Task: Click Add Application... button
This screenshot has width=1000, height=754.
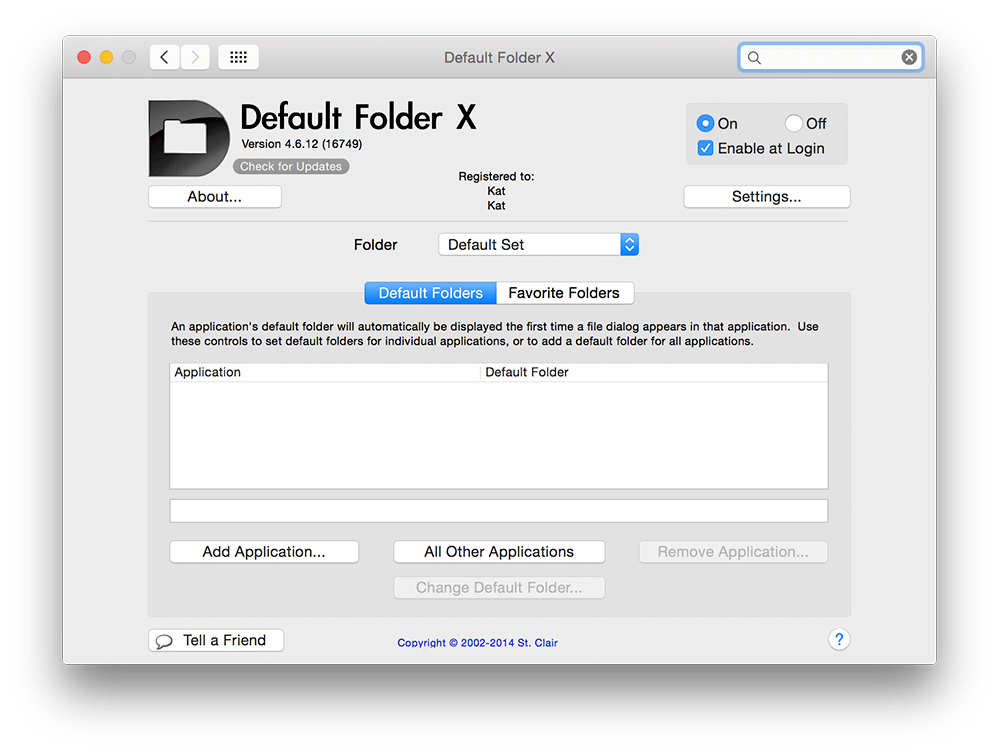Action: (264, 552)
